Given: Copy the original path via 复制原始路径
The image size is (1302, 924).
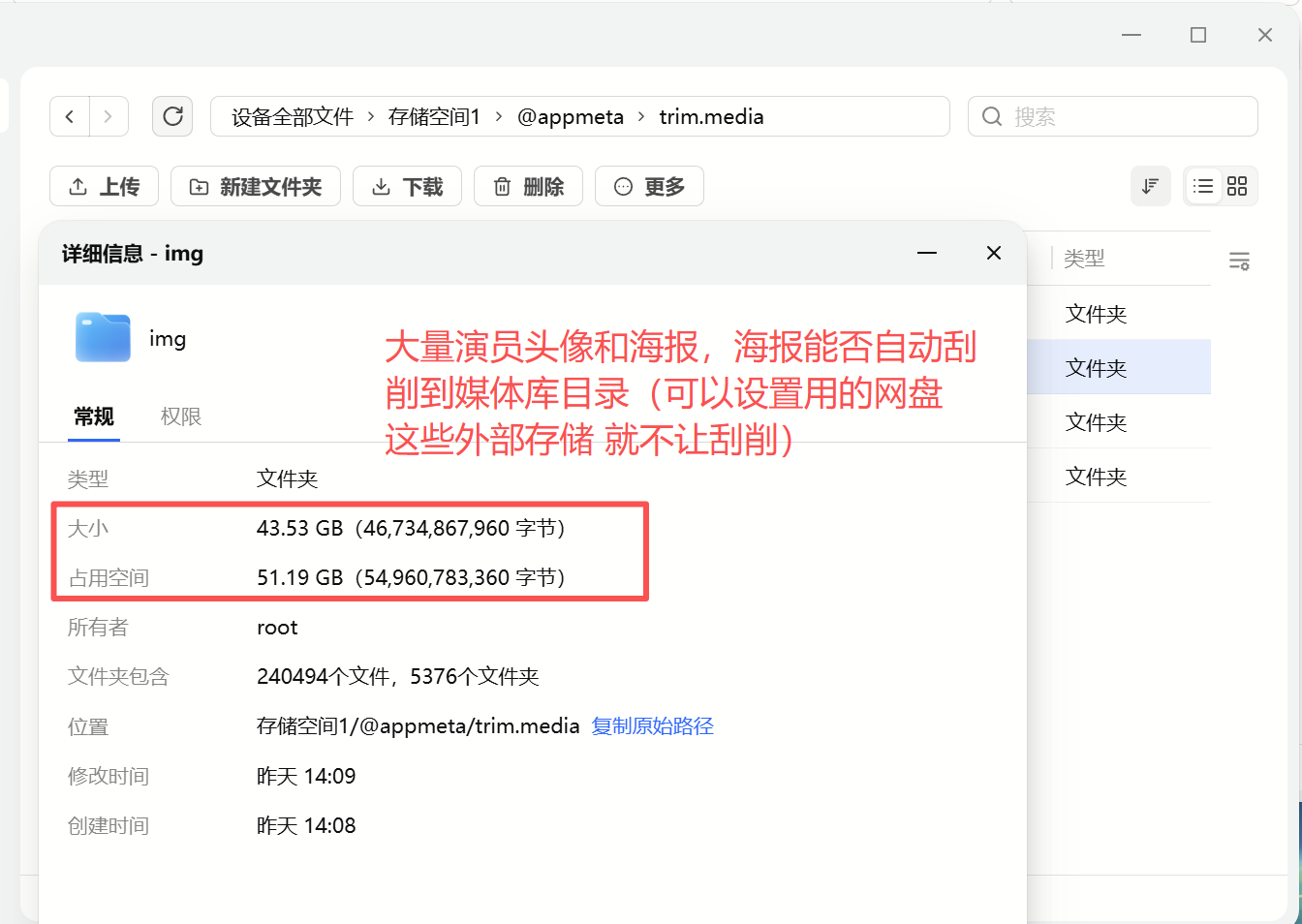Looking at the screenshot, I should click(x=652, y=726).
